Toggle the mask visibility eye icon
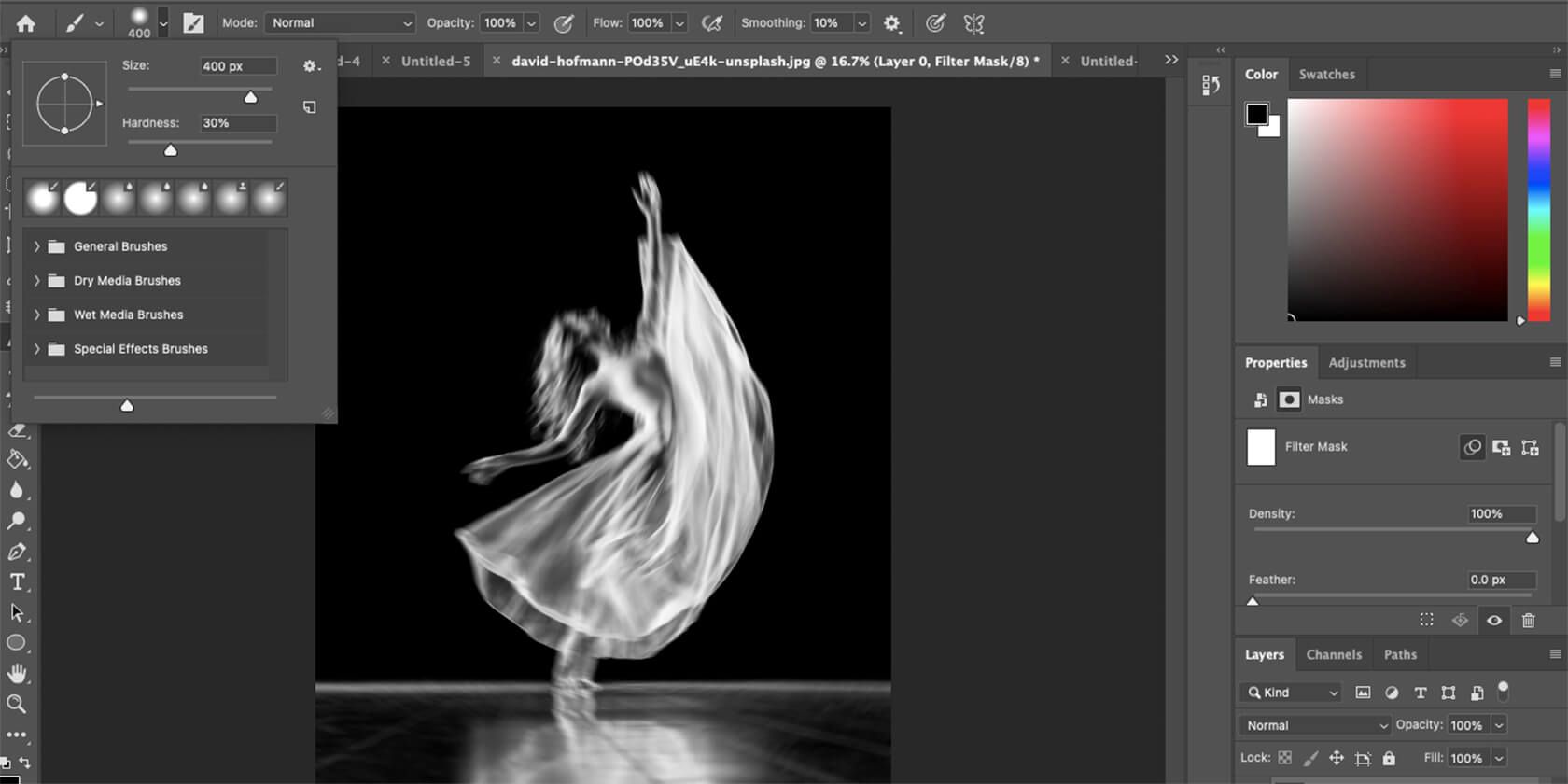 pos(1494,620)
